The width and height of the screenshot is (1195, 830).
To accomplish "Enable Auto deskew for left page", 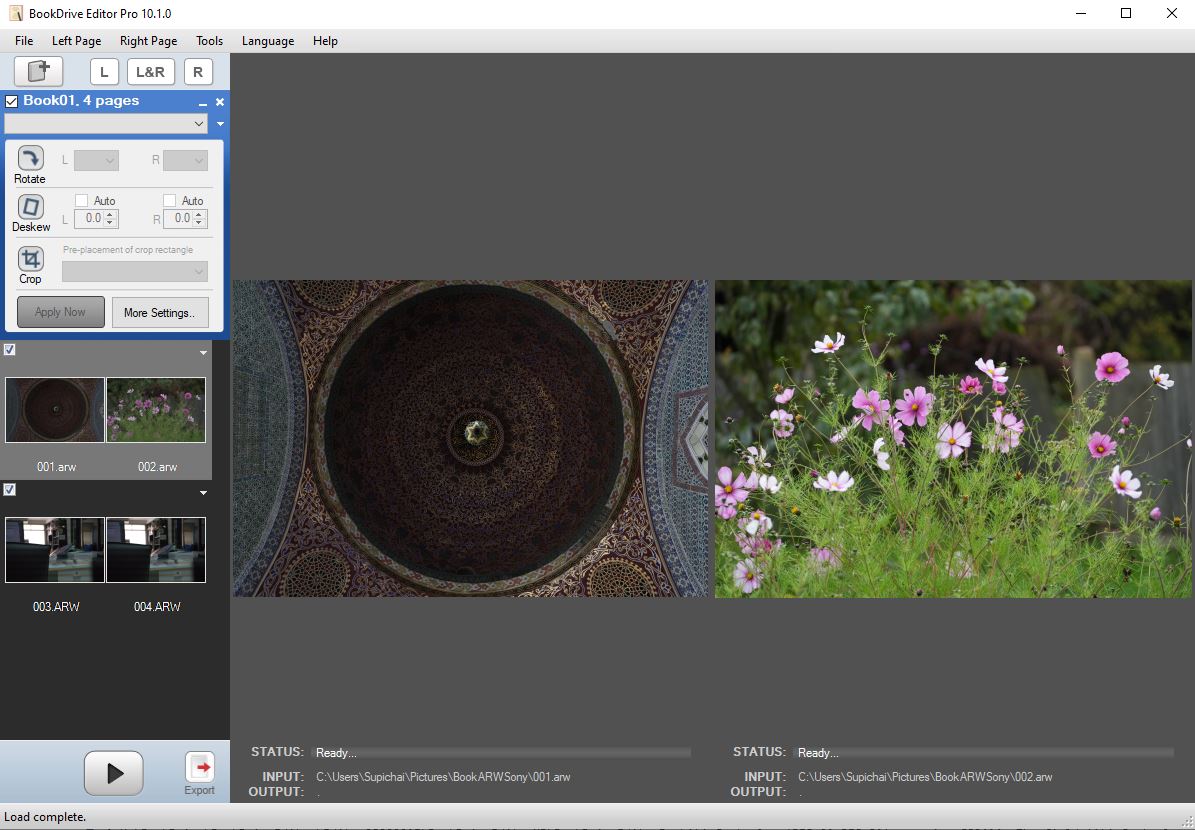I will coord(82,200).
